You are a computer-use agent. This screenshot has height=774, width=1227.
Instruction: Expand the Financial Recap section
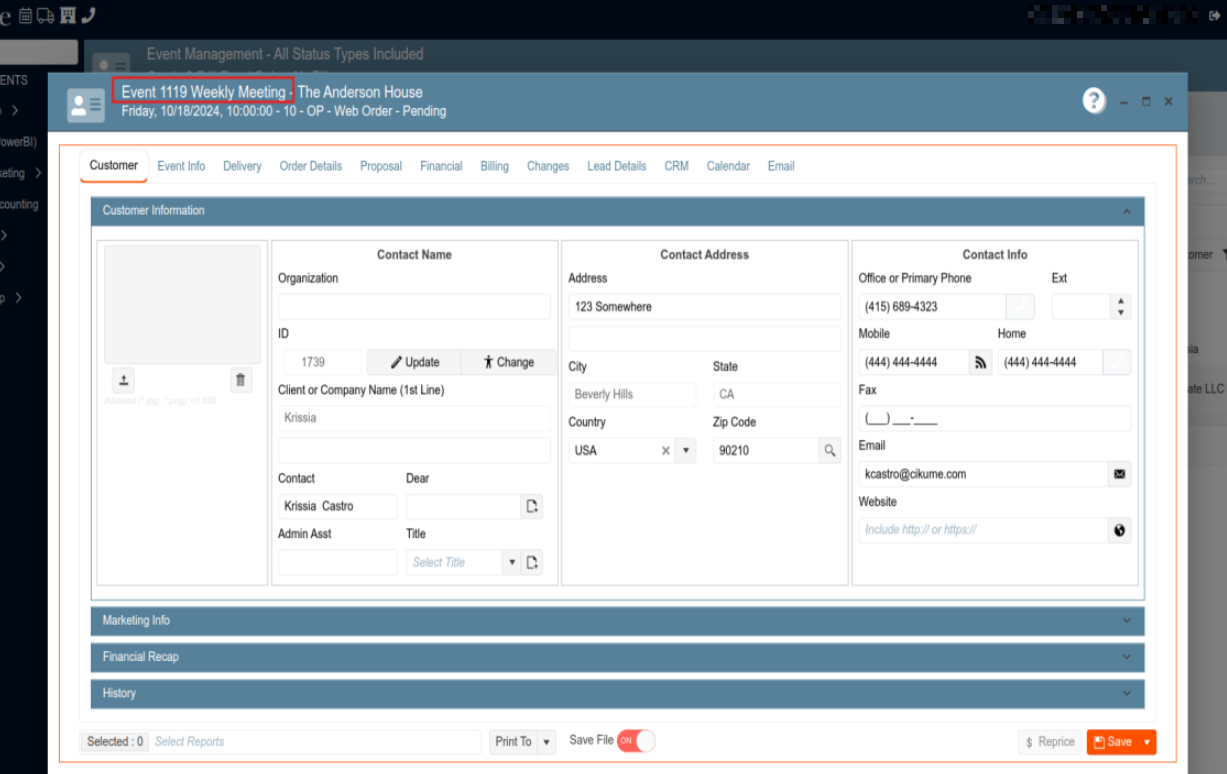[x=617, y=657]
